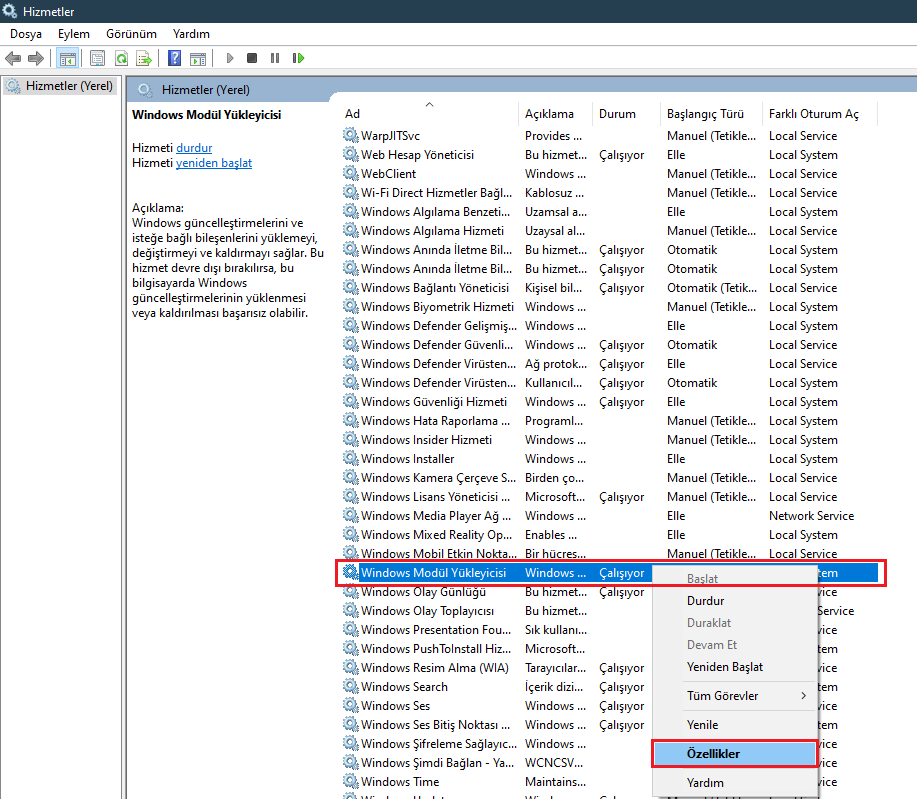Sort by the Açıklama column header

pos(556,114)
